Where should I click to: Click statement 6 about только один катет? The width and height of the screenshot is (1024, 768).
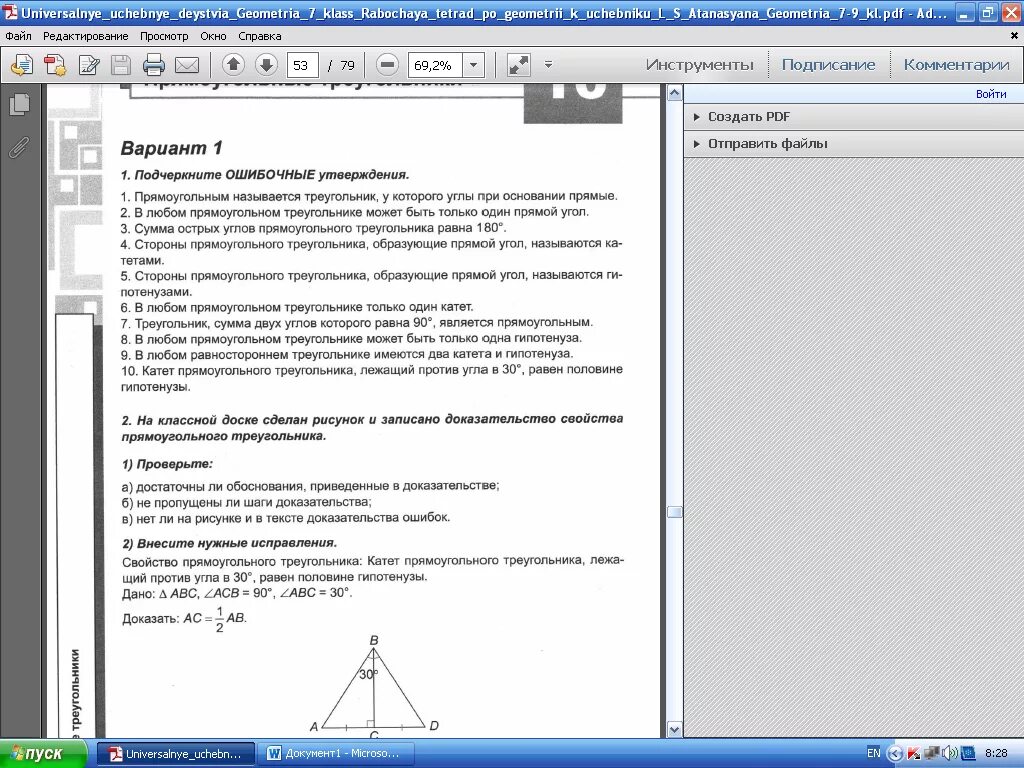pyautogui.click(x=297, y=307)
